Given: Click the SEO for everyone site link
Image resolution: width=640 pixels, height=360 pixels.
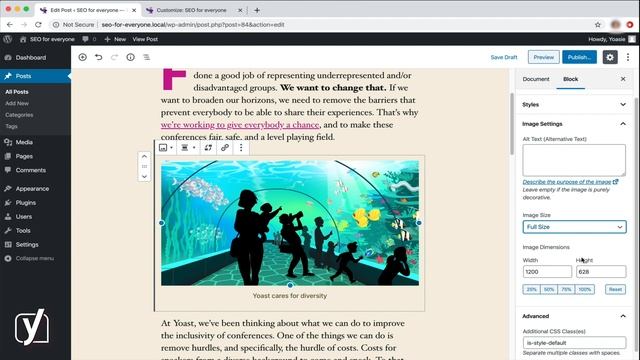Looking at the screenshot, I should tap(47, 39).
